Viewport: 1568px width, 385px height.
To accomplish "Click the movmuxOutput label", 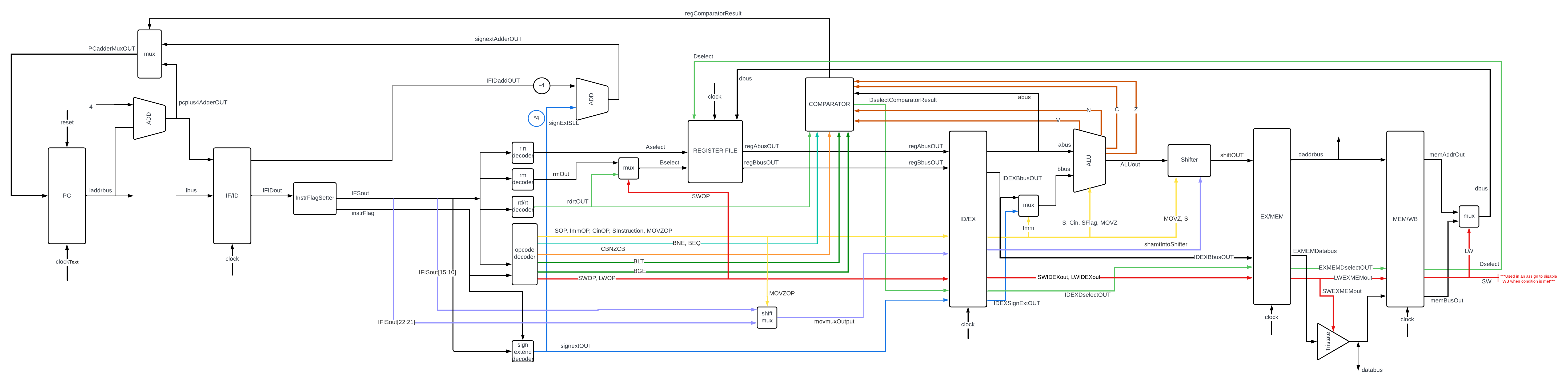I will click(834, 322).
